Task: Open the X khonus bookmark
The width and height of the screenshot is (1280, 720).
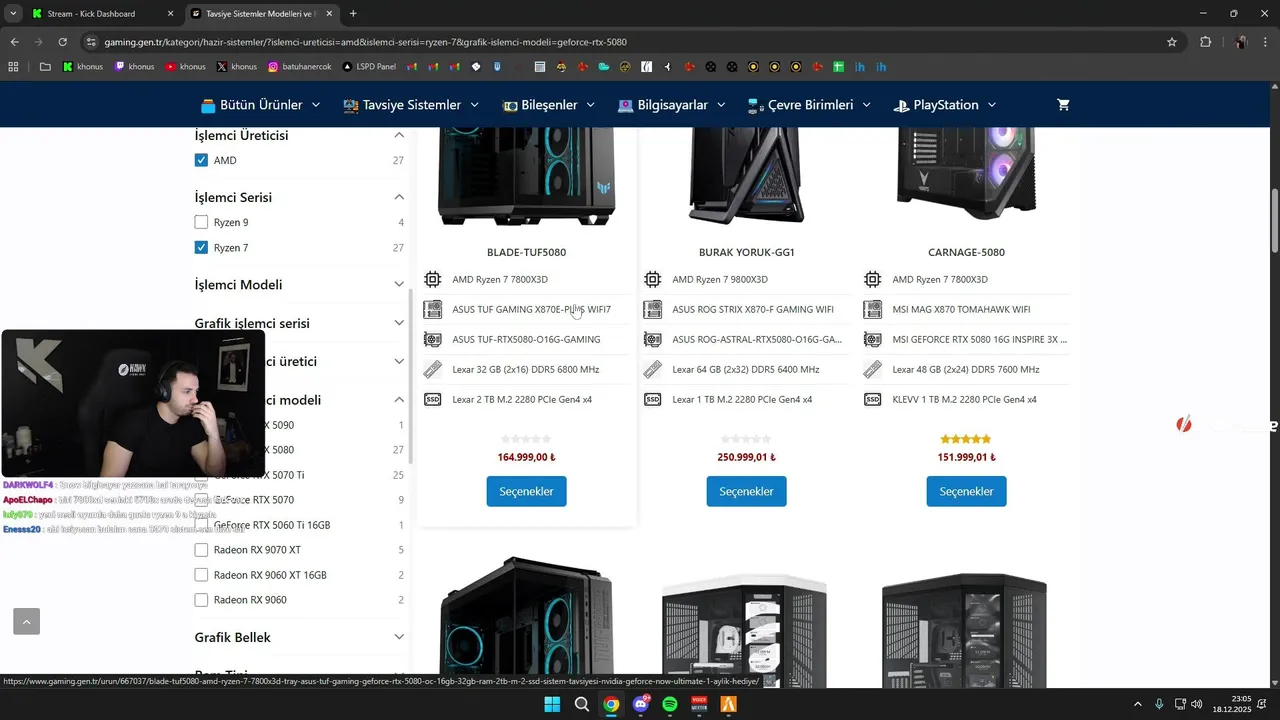Action: [237, 67]
